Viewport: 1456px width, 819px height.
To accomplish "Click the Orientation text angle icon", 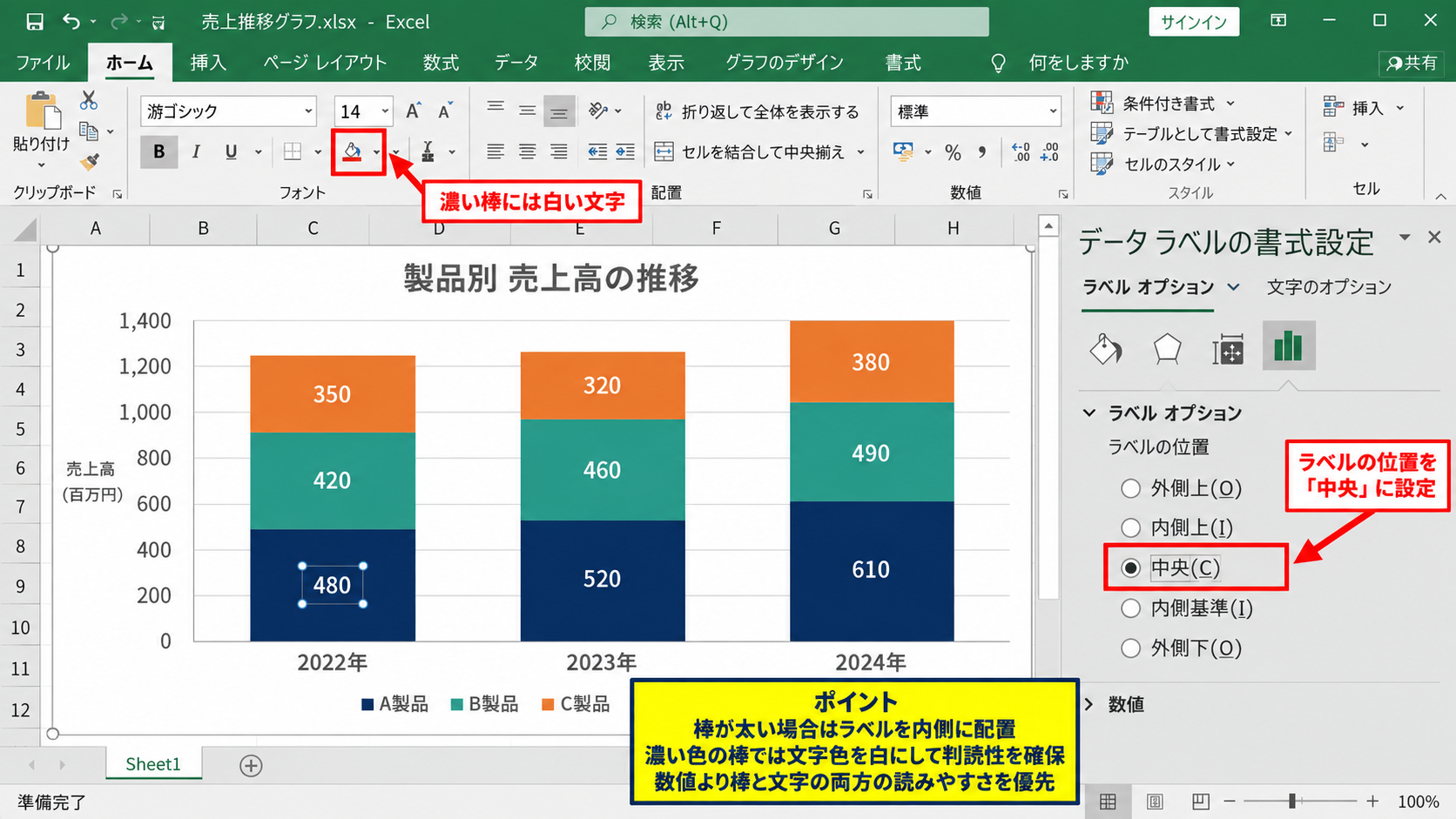I will (597, 111).
